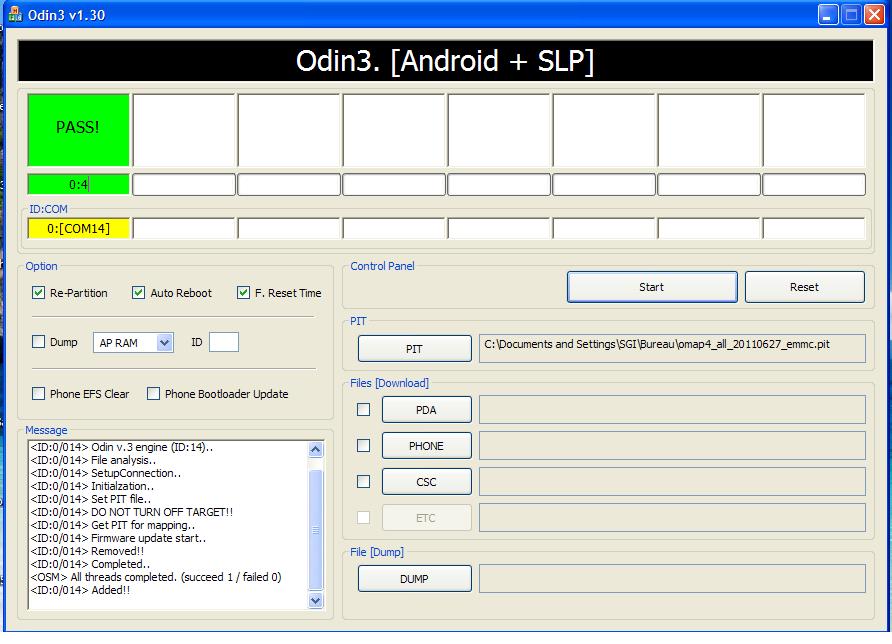Click the Reset button

pyautogui.click(x=804, y=287)
